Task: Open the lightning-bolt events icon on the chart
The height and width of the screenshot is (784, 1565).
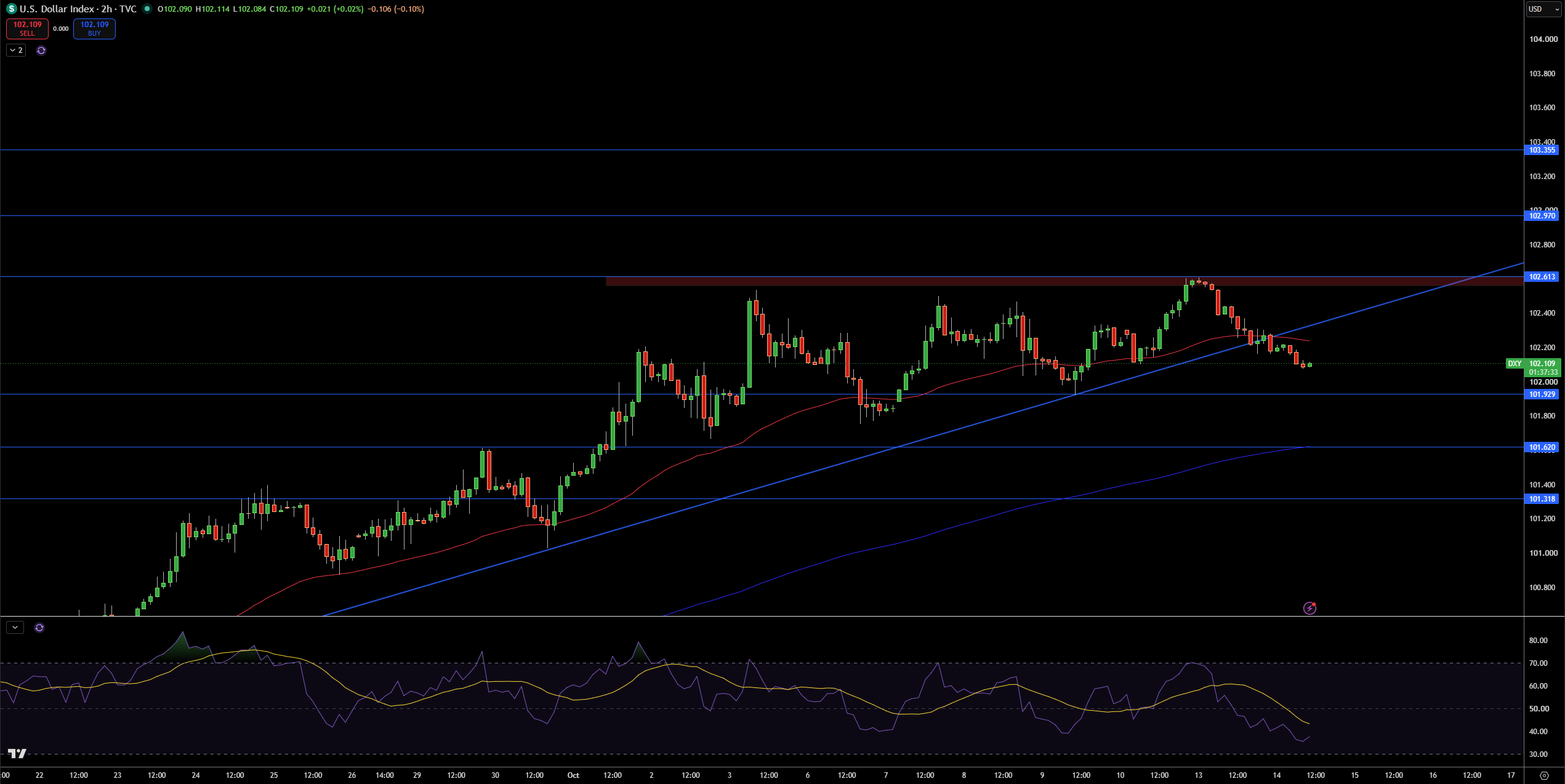Action: (x=1310, y=608)
